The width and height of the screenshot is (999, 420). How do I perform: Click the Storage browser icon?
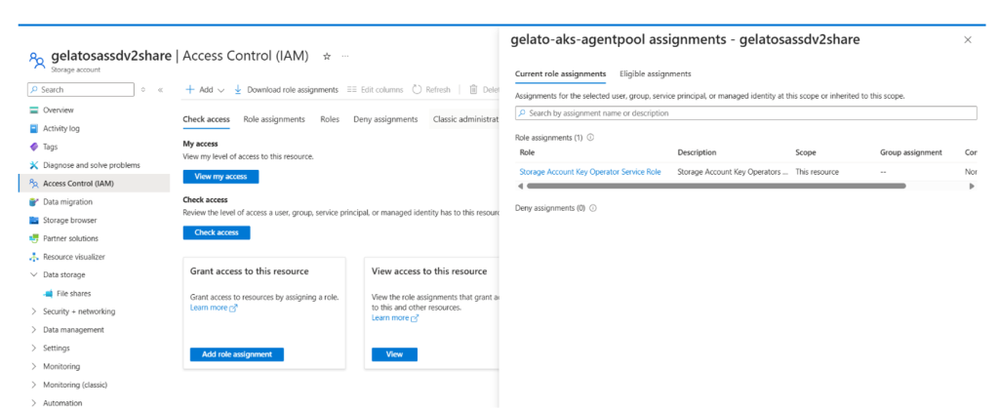pos(34,221)
